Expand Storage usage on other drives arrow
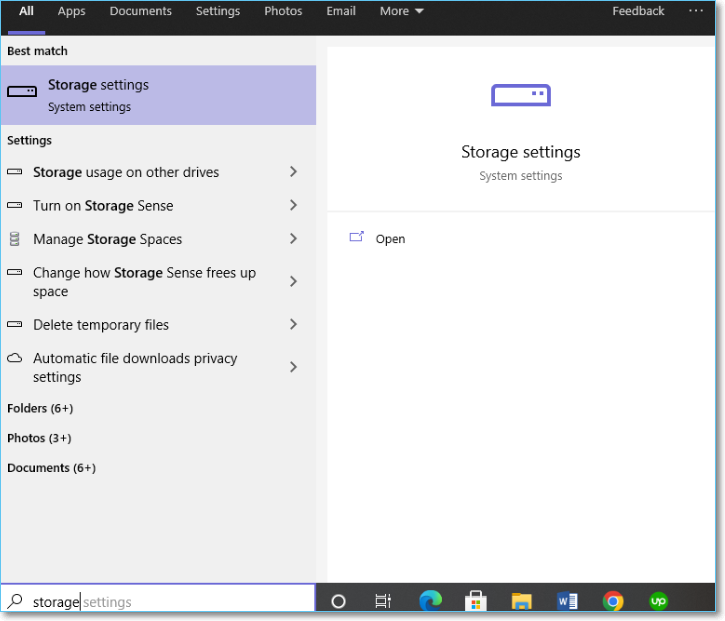 (293, 172)
